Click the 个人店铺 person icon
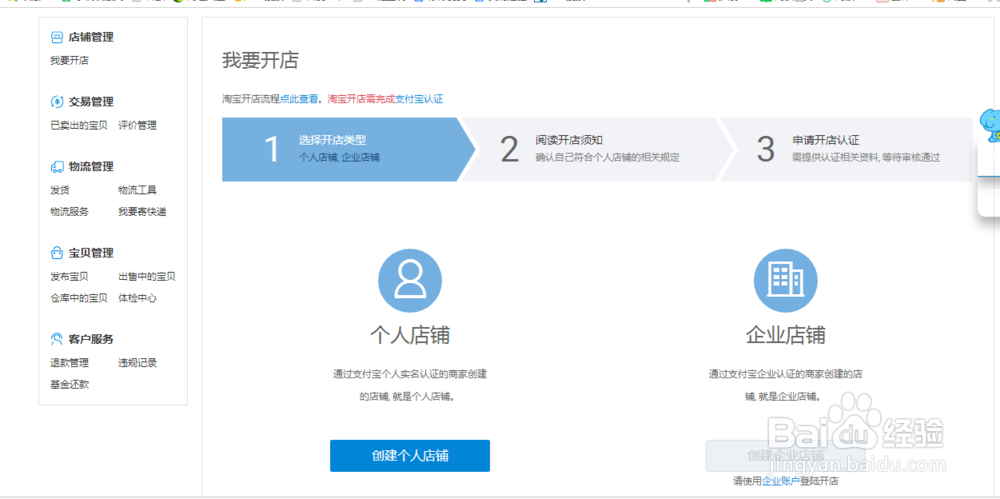 pyautogui.click(x=410, y=281)
